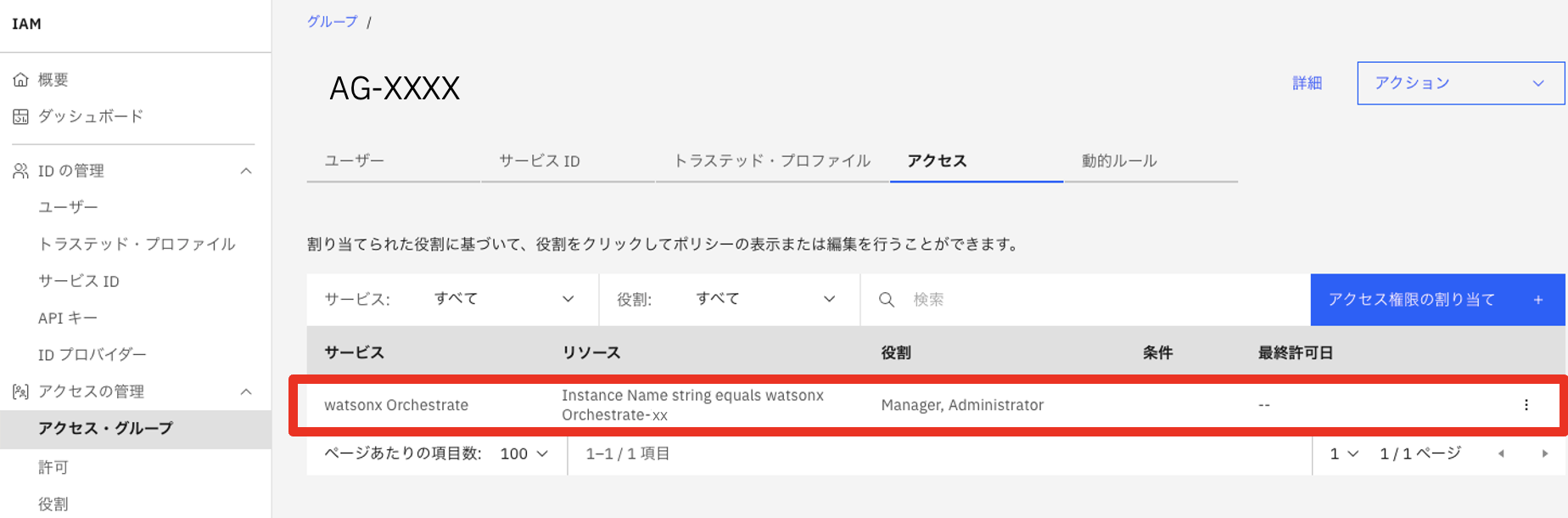The image size is (1568, 518).
Task: Switch to the ユーザー tab
Action: [x=355, y=160]
